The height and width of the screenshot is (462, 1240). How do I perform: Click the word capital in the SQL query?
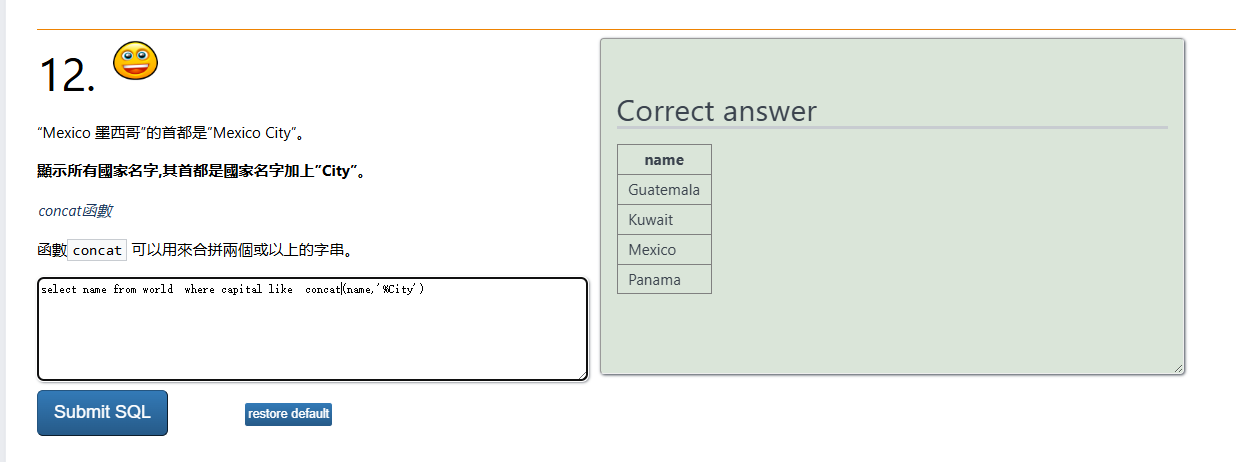tap(241, 289)
